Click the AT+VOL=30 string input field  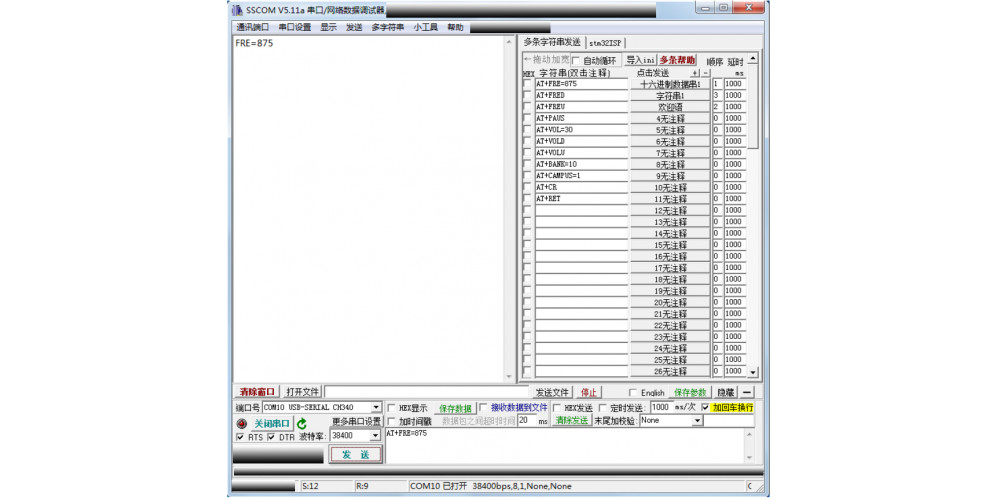pyautogui.click(x=580, y=130)
